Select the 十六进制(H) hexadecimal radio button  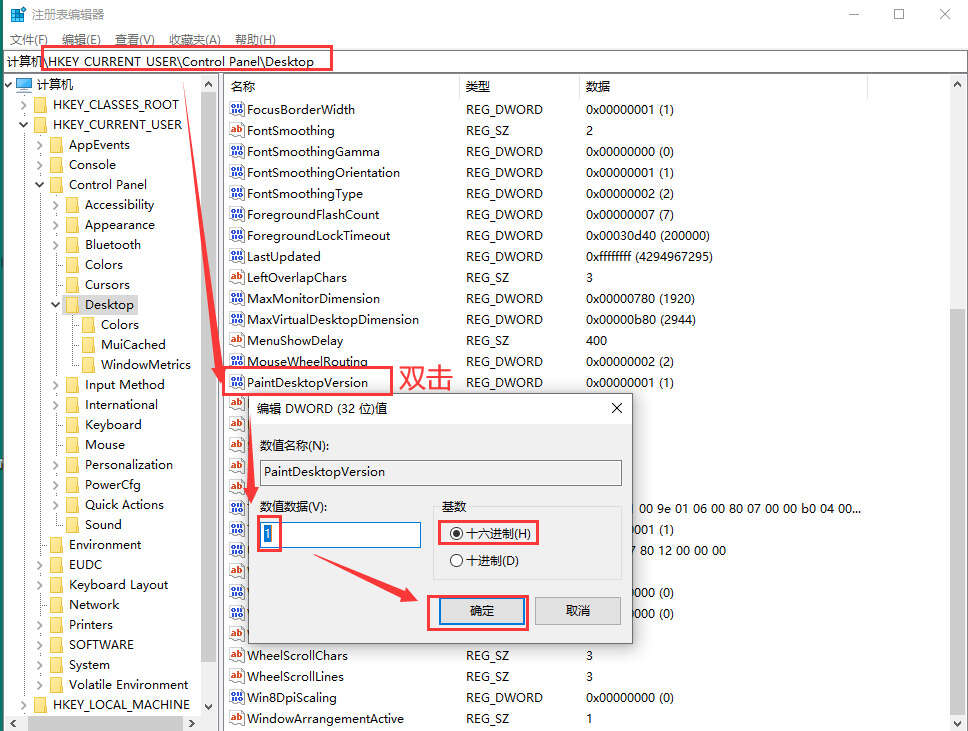(456, 533)
